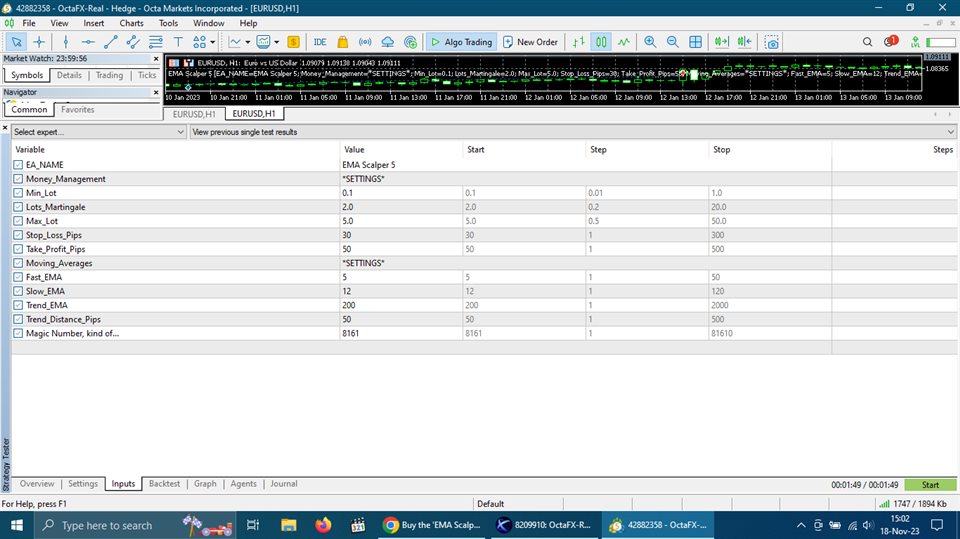Select the Fibonacci retracement tool

pos(156,42)
